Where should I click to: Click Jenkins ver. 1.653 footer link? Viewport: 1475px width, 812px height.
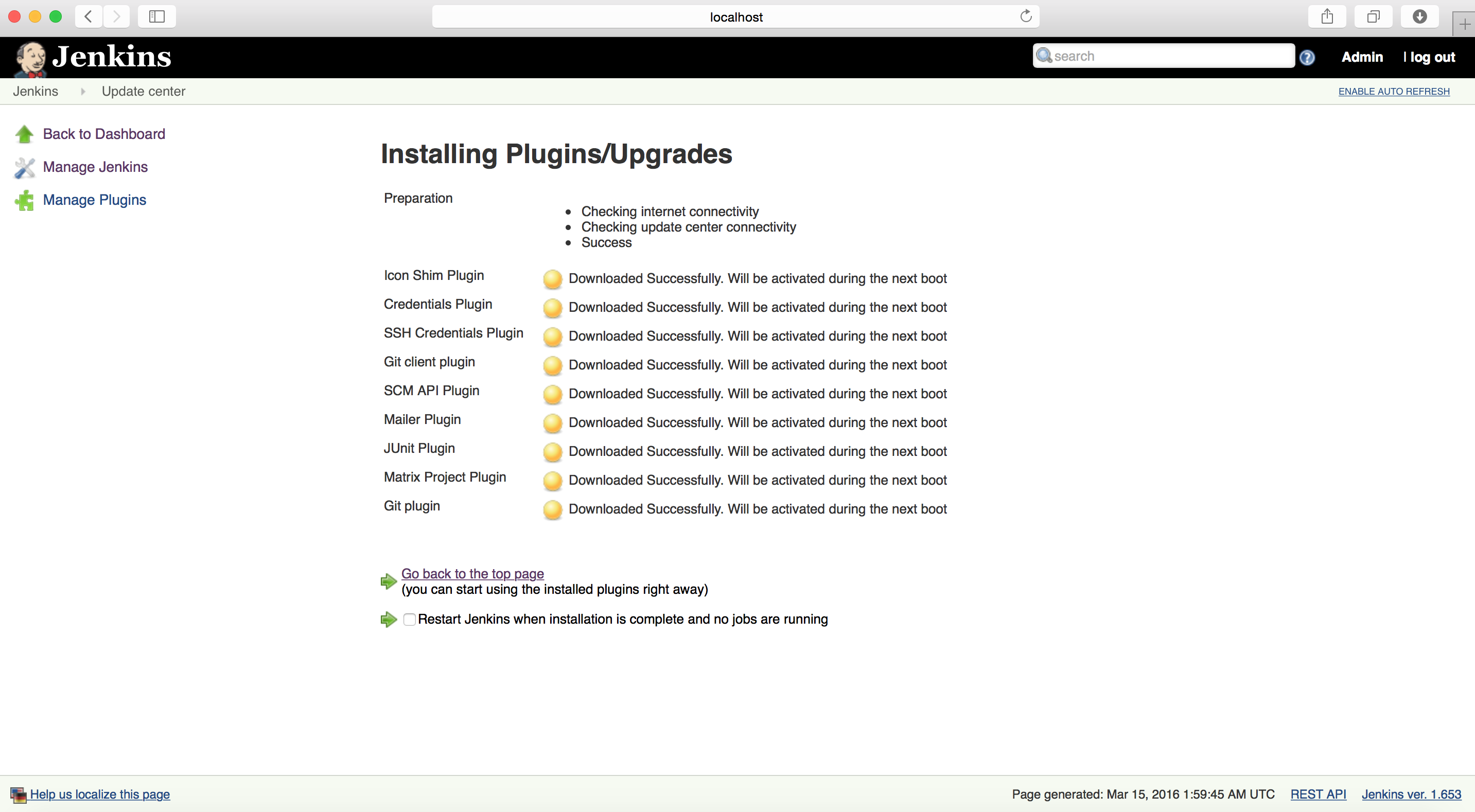[x=1412, y=795]
